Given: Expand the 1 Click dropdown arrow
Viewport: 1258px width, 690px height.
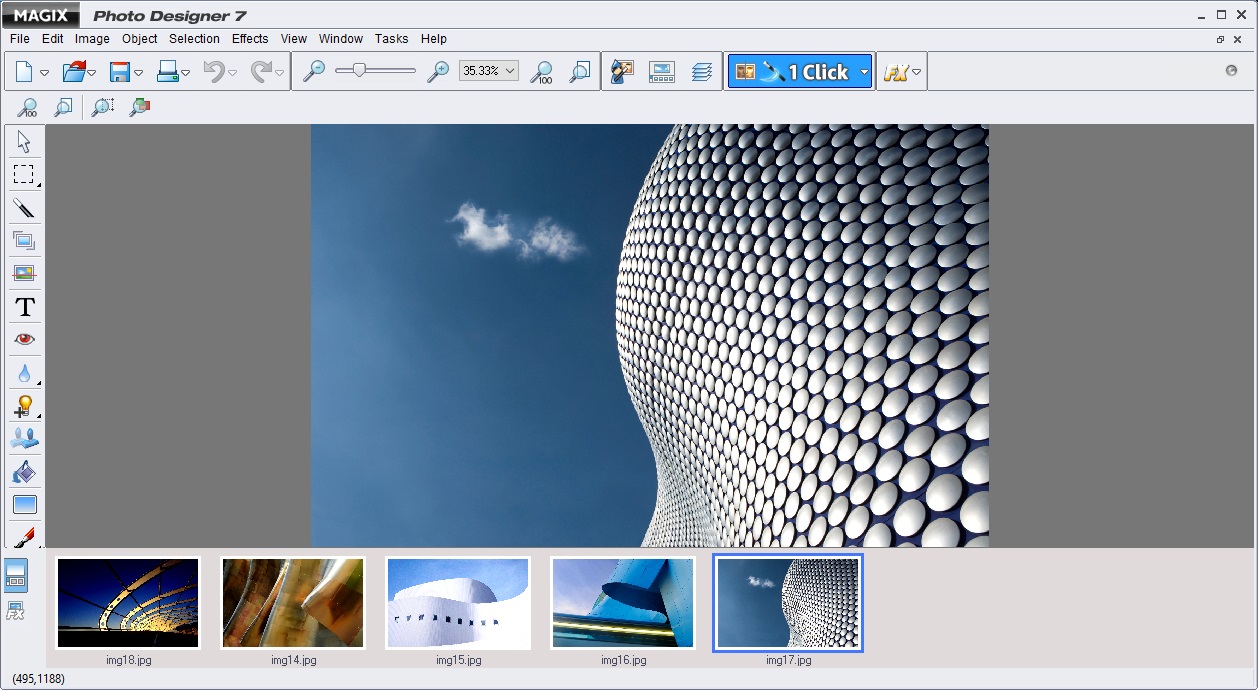Looking at the screenshot, I should (864, 72).
